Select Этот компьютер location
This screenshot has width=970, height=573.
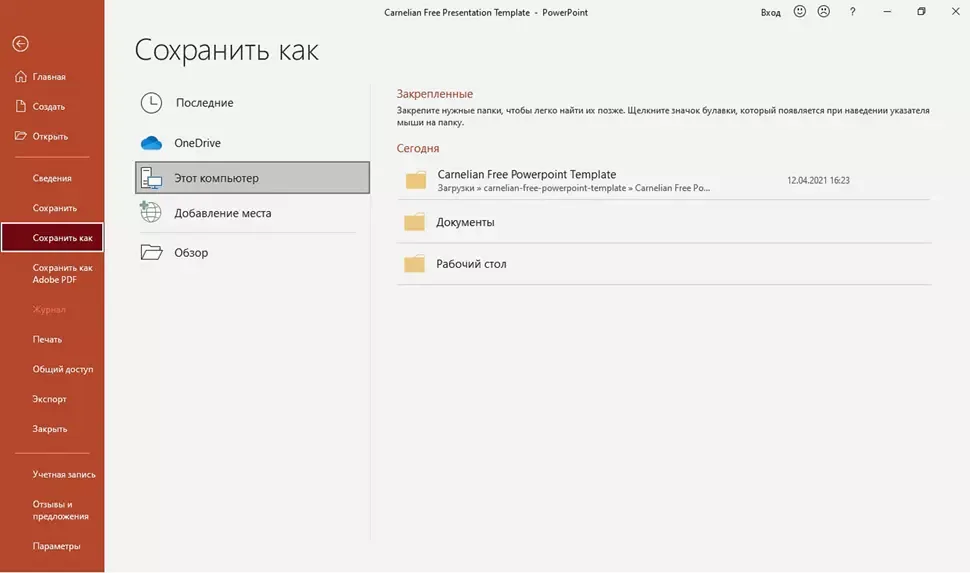(x=252, y=178)
